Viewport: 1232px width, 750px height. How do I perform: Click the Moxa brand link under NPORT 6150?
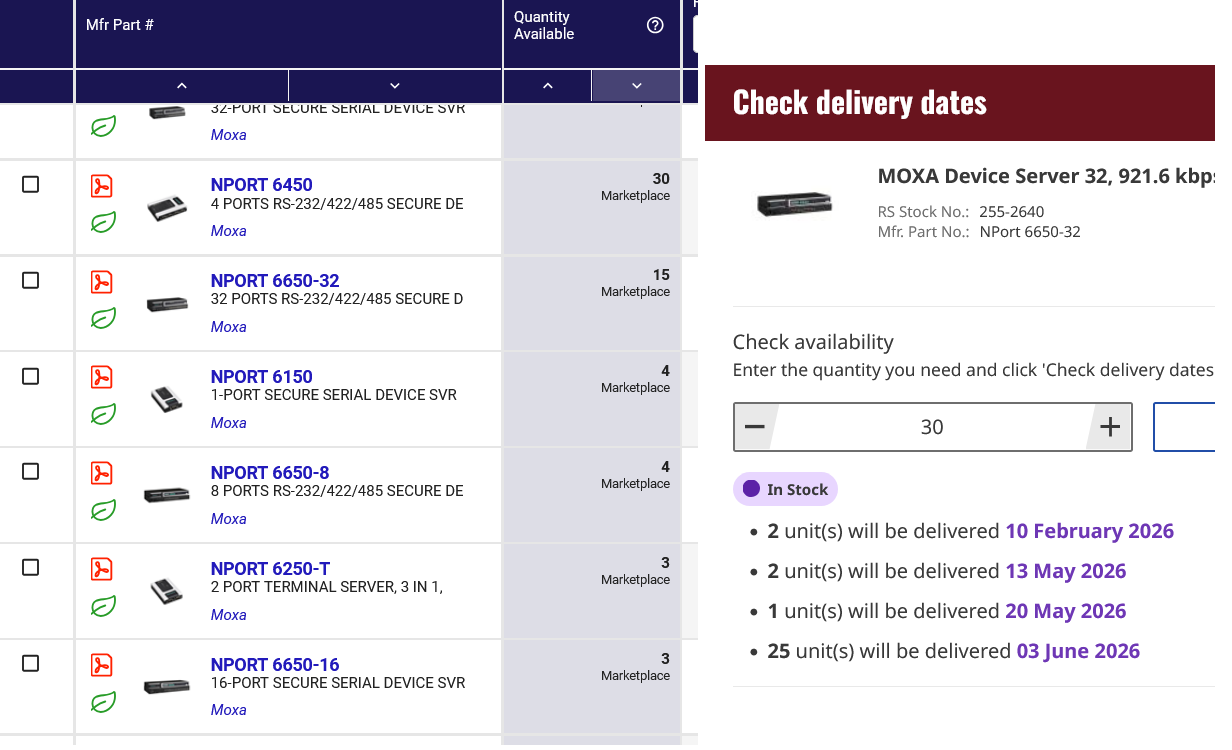[x=229, y=423]
